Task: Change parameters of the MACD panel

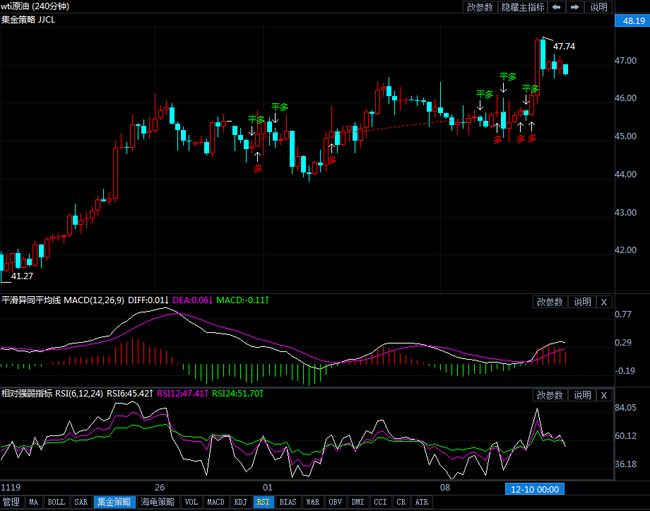Action: coord(550,301)
